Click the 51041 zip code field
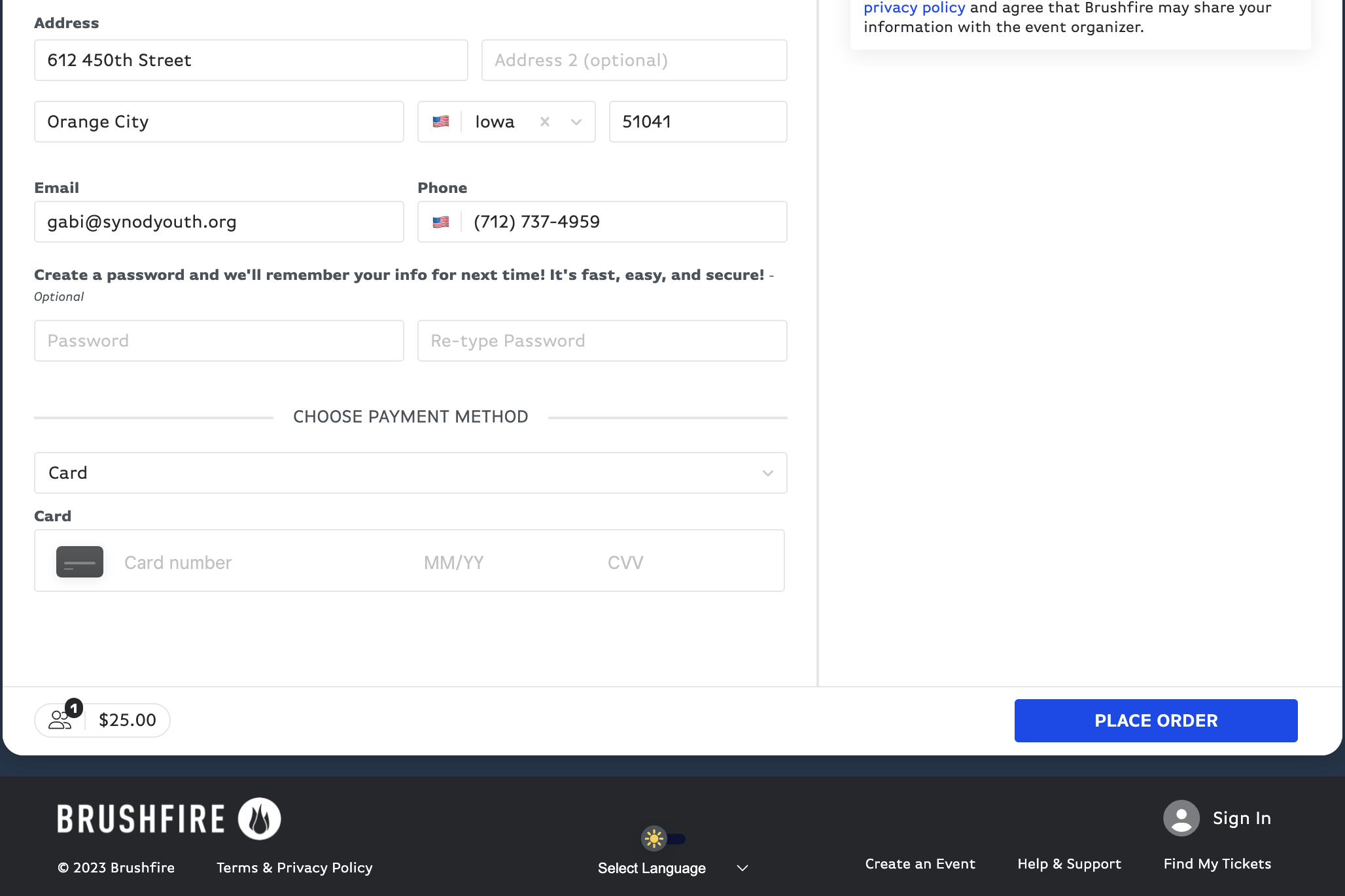 point(698,122)
